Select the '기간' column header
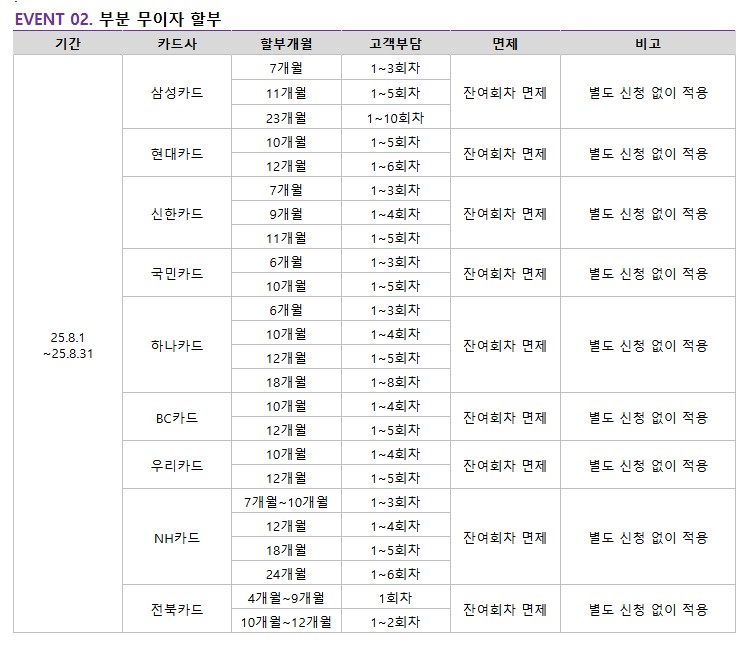Image resolution: width=751 pixels, height=645 pixels. [68, 44]
